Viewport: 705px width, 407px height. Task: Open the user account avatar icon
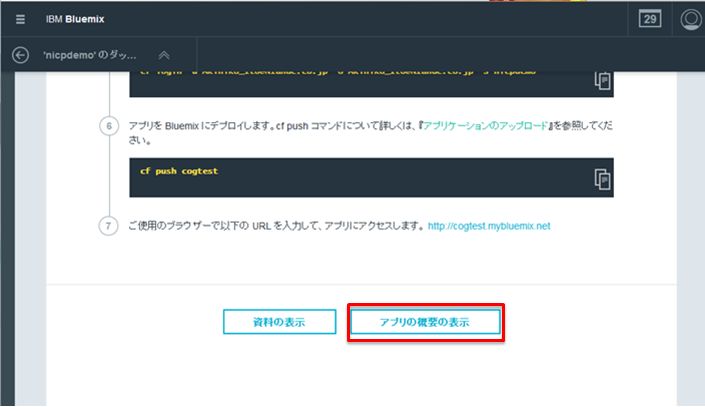tap(690, 19)
